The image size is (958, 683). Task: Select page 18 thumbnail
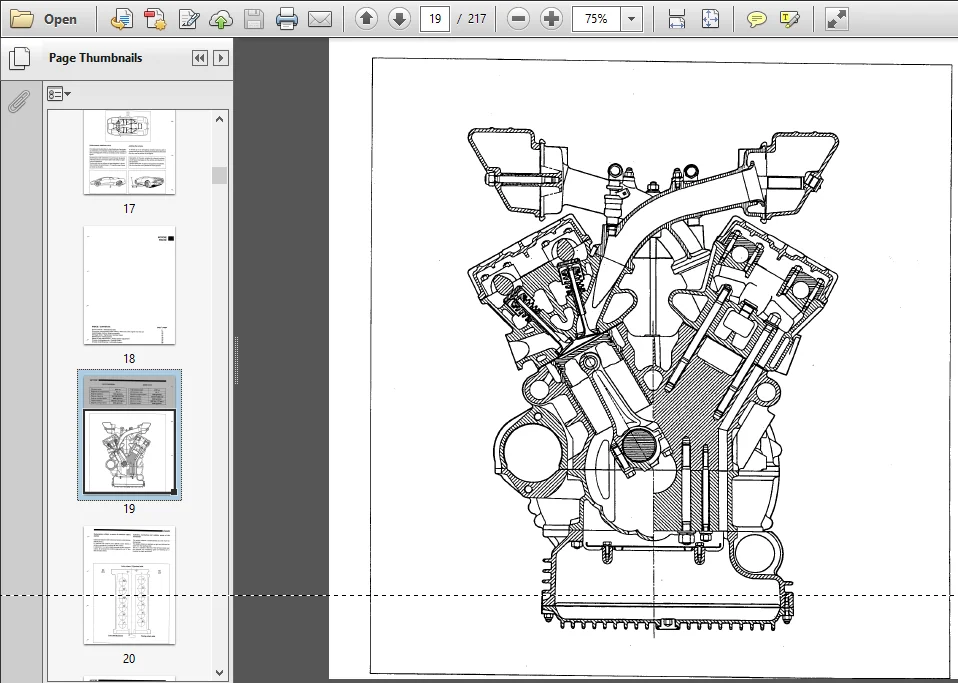click(x=130, y=285)
